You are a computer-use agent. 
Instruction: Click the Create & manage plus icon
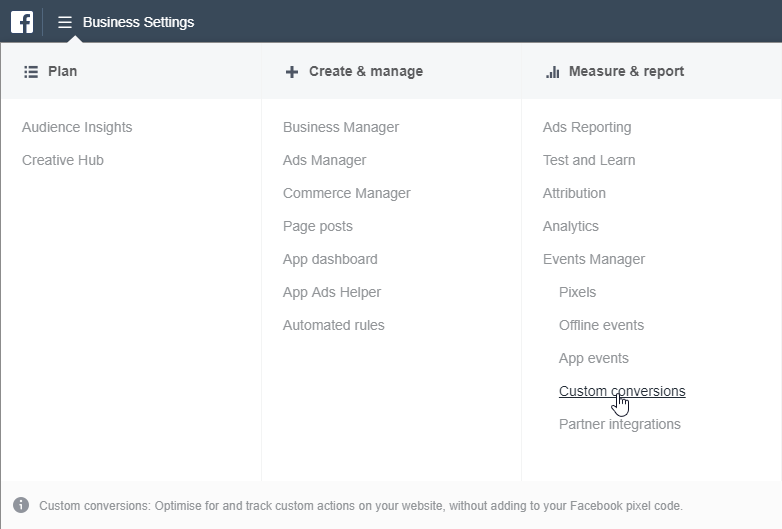coord(292,72)
